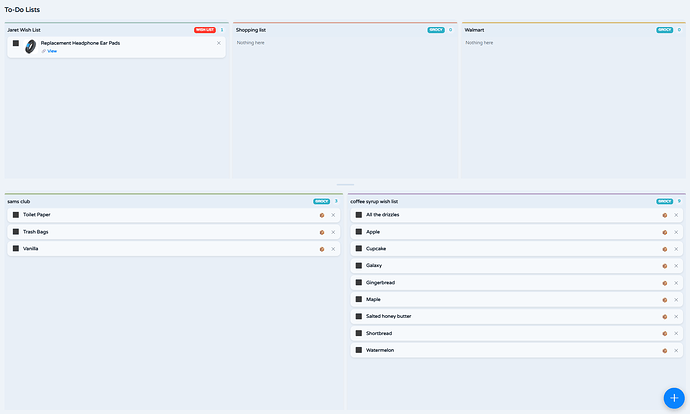Click the orange icon next to Vanilla
Viewport: 690px width, 414px height.
click(x=322, y=249)
